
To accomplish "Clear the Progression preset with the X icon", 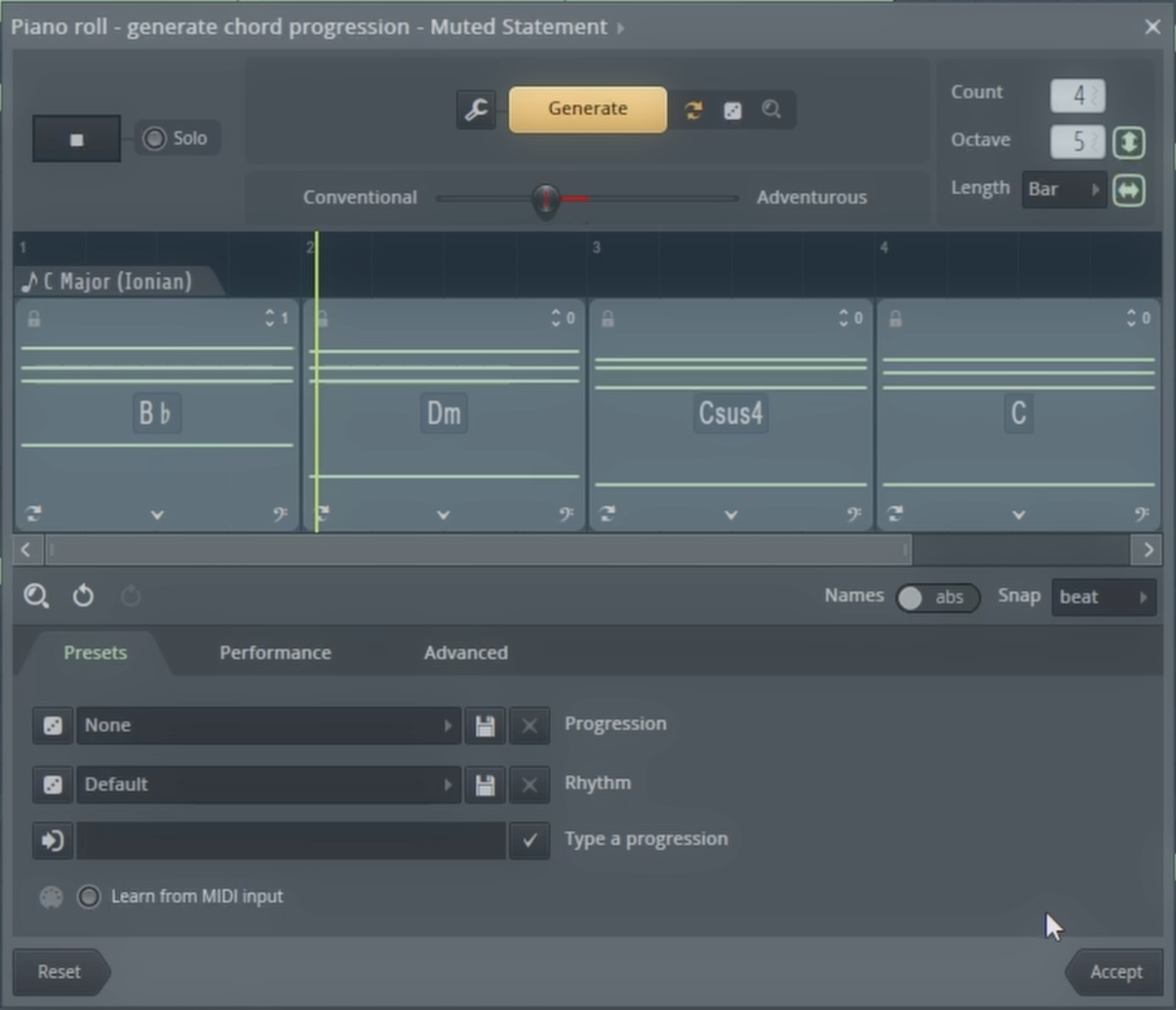I will click(x=529, y=725).
